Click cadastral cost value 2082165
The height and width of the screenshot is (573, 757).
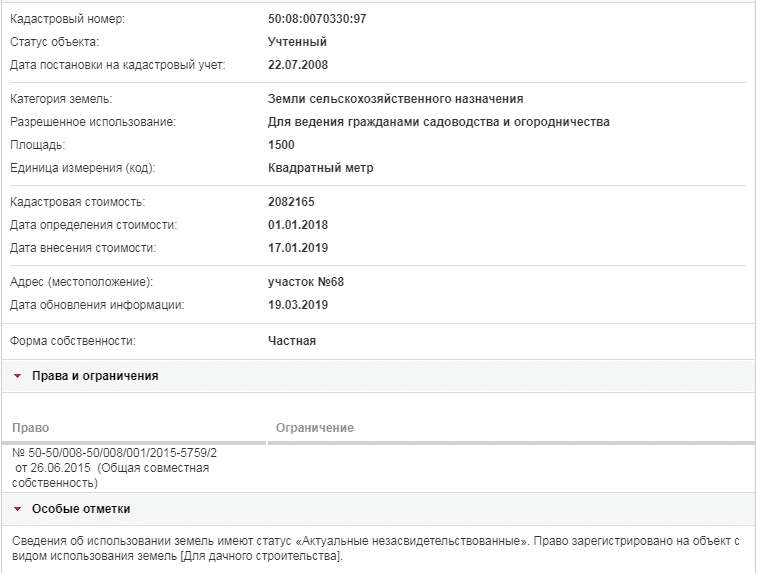291,202
